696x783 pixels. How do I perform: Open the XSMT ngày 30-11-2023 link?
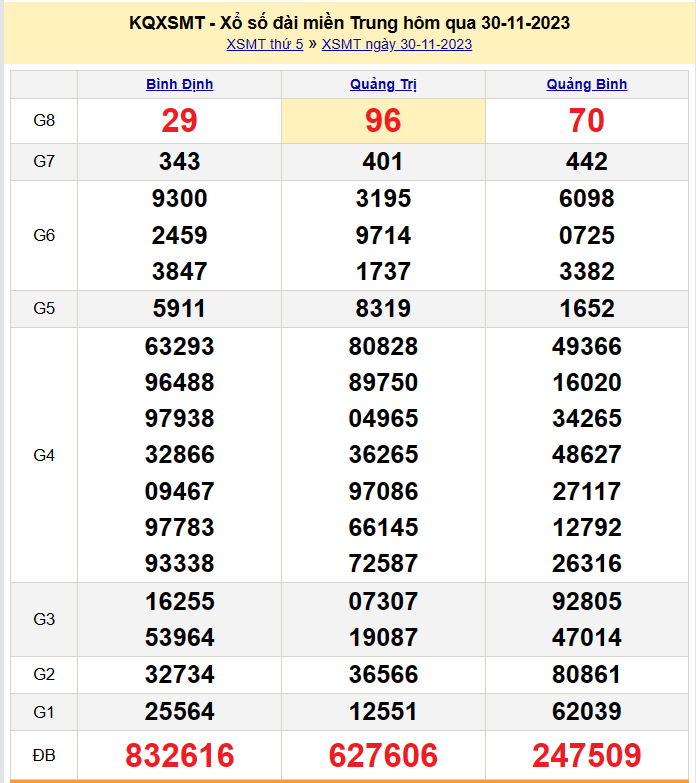(x=397, y=44)
